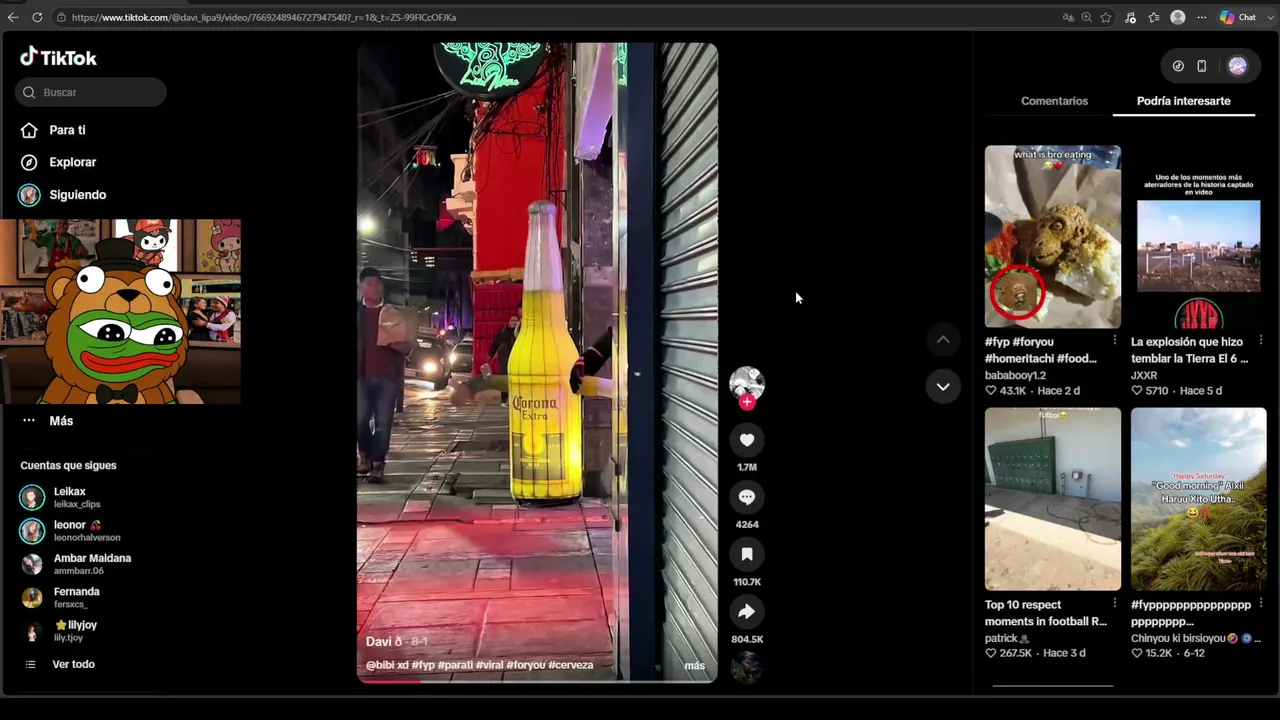Go back in the browser

tap(13, 17)
